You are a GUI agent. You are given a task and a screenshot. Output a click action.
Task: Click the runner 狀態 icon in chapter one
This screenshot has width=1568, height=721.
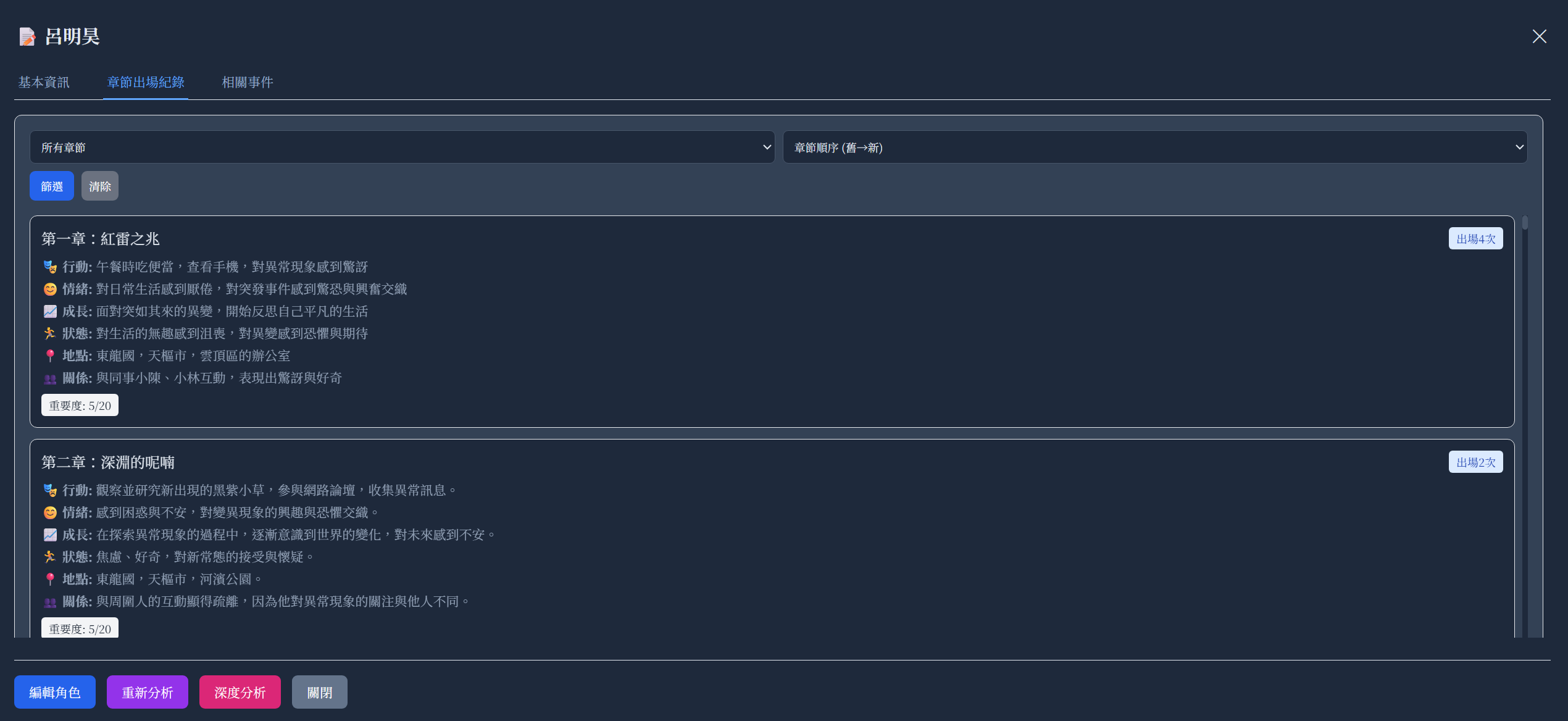click(x=50, y=333)
